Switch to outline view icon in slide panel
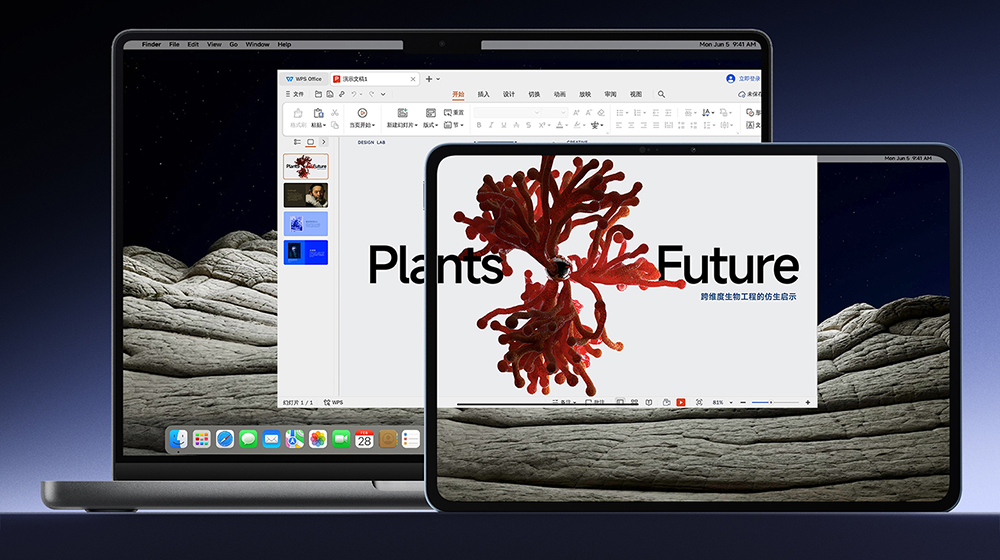Screen dimensions: 1000x560 297,142
